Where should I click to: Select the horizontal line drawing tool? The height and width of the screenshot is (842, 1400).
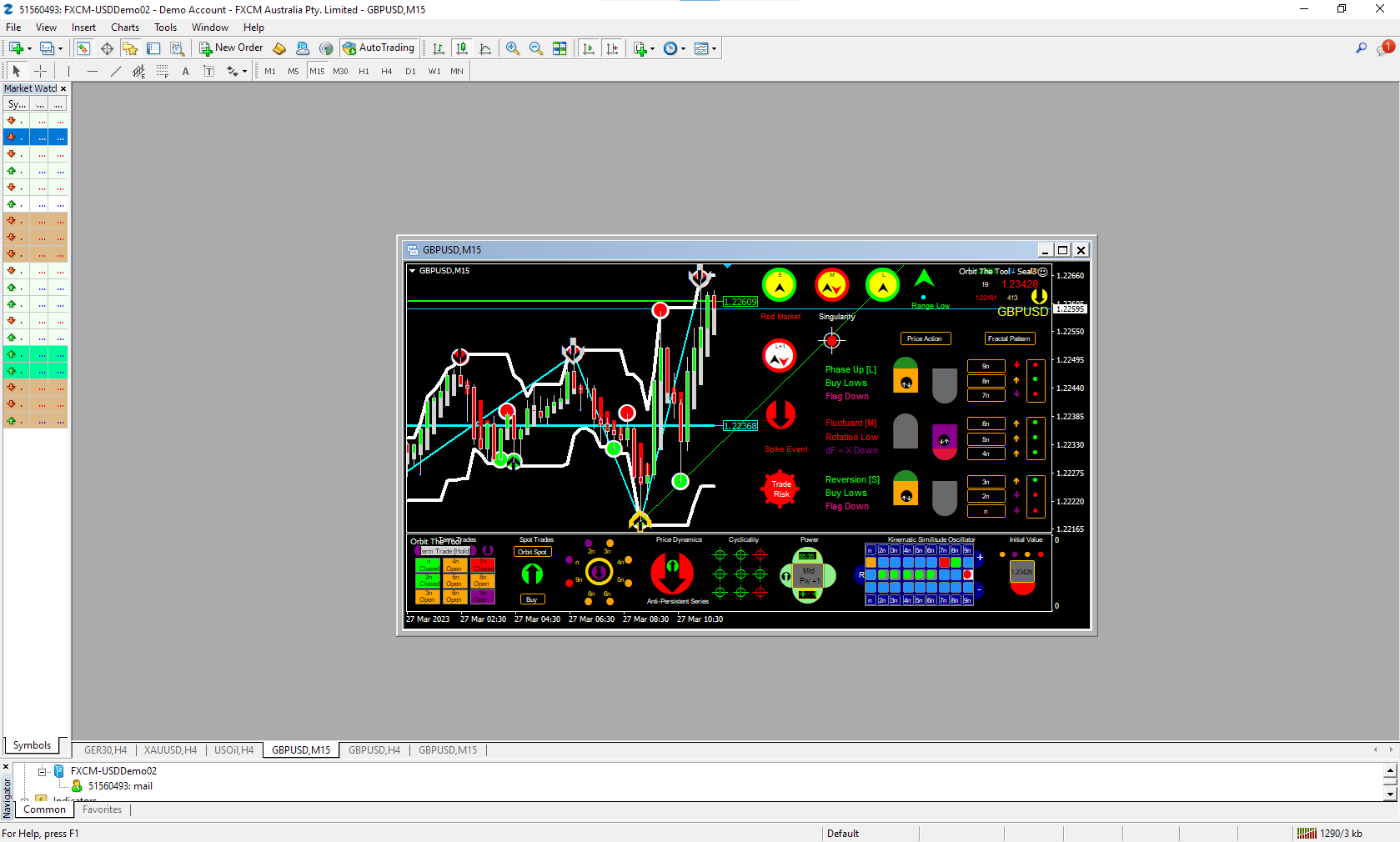(x=93, y=72)
